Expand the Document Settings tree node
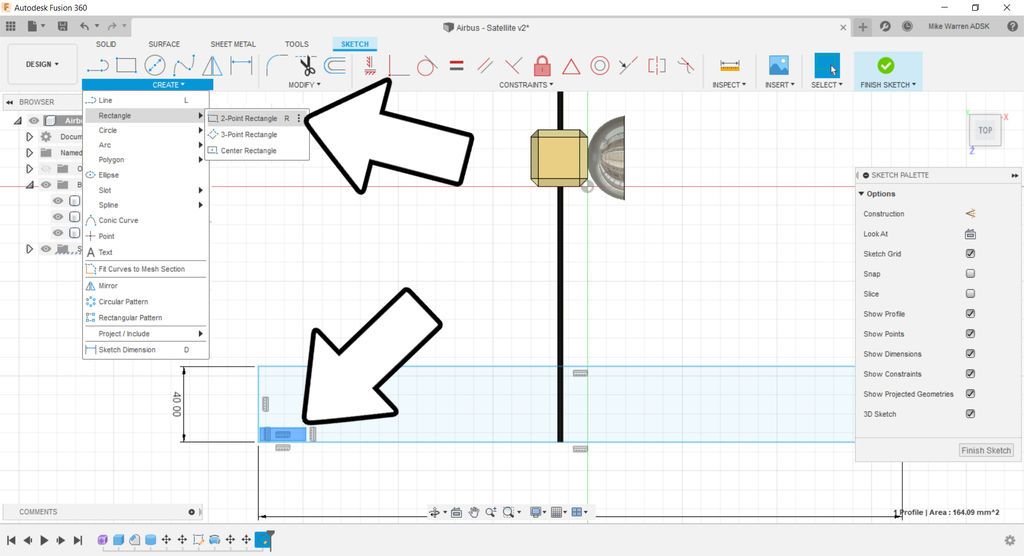The width and height of the screenshot is (1024, 556). (29, 137)
